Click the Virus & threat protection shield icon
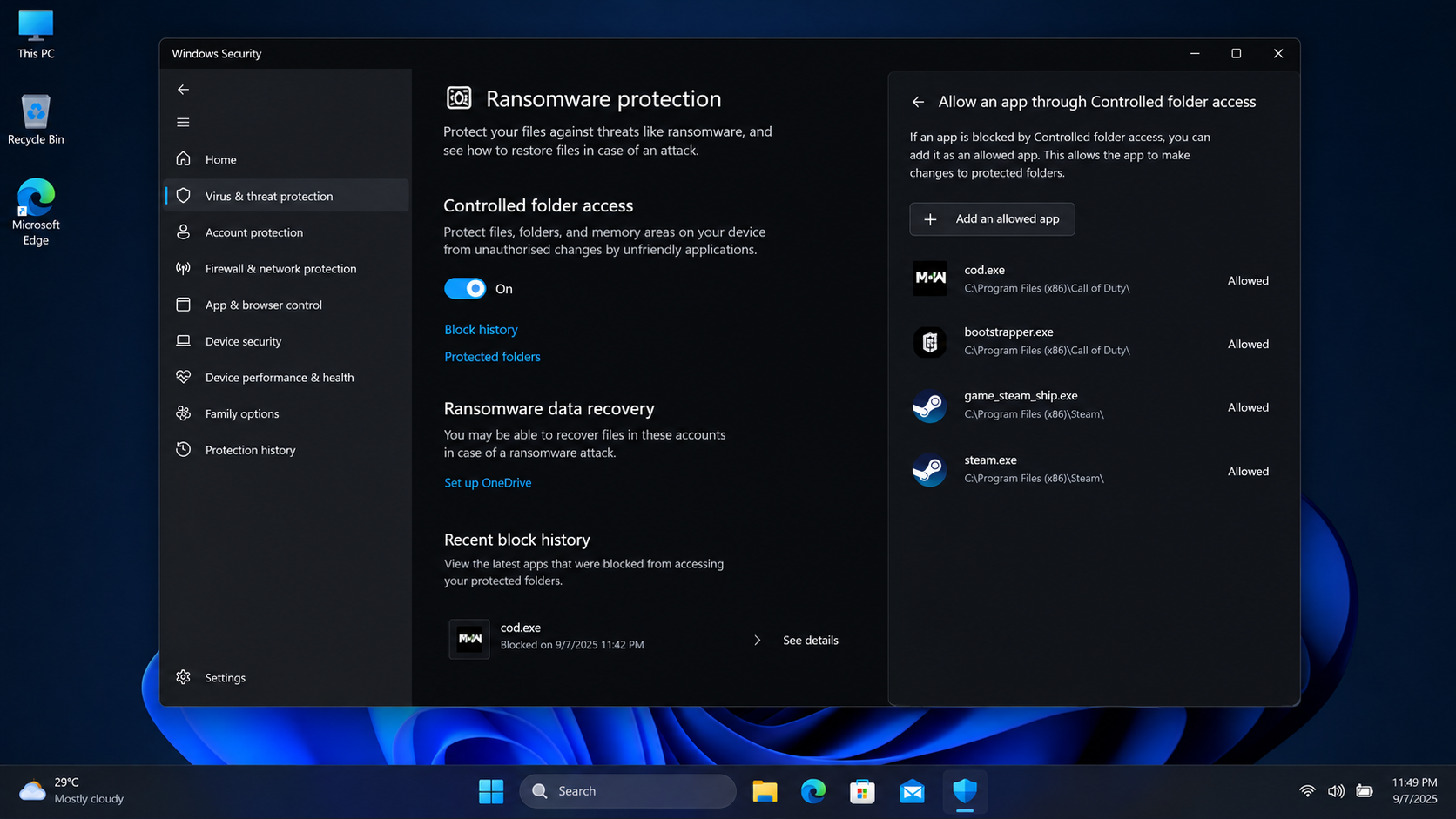This screenshot has width=1456, height=819. [183, 196]
